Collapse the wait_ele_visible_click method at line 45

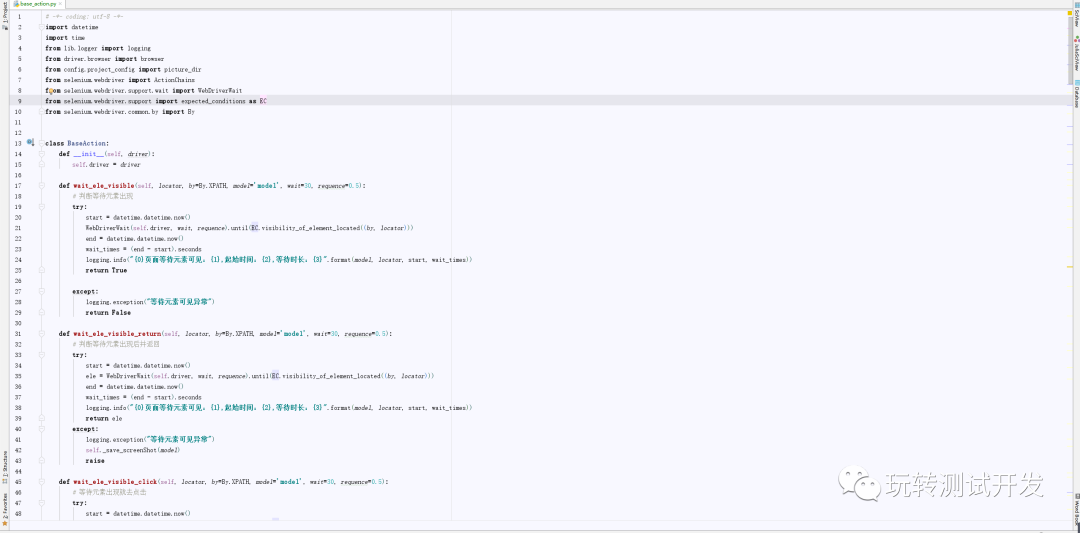[x=41, y=482]
